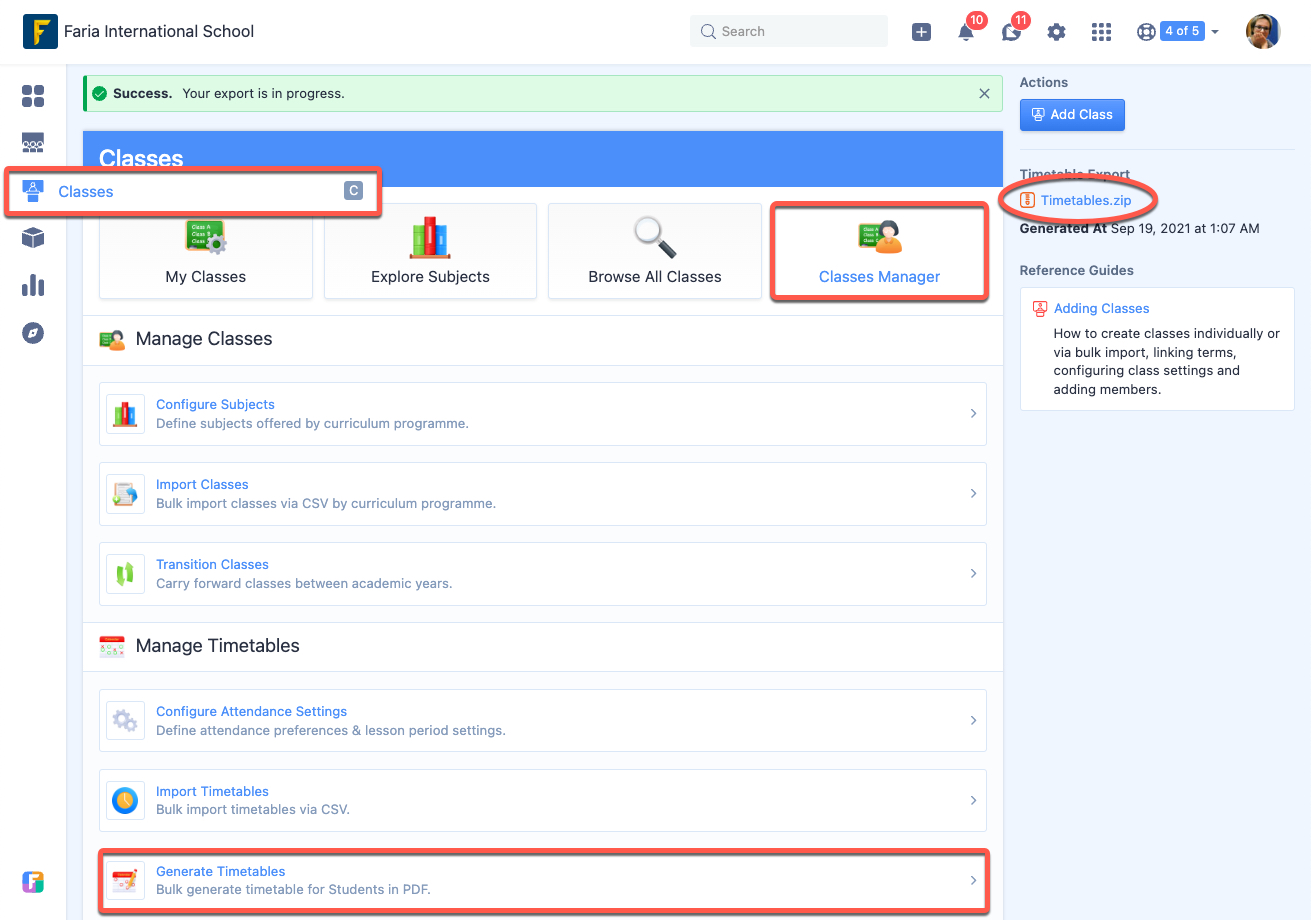This screenshot has width=1311, height=920.
Task: Dismiss the export success banner
Action: [984, 93]
